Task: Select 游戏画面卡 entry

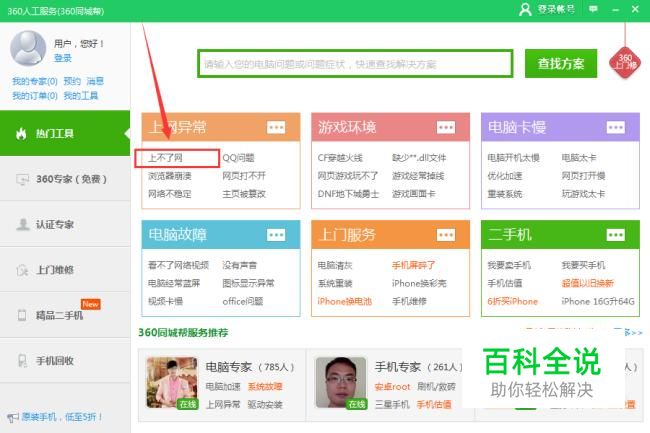Action: (414, 194)
